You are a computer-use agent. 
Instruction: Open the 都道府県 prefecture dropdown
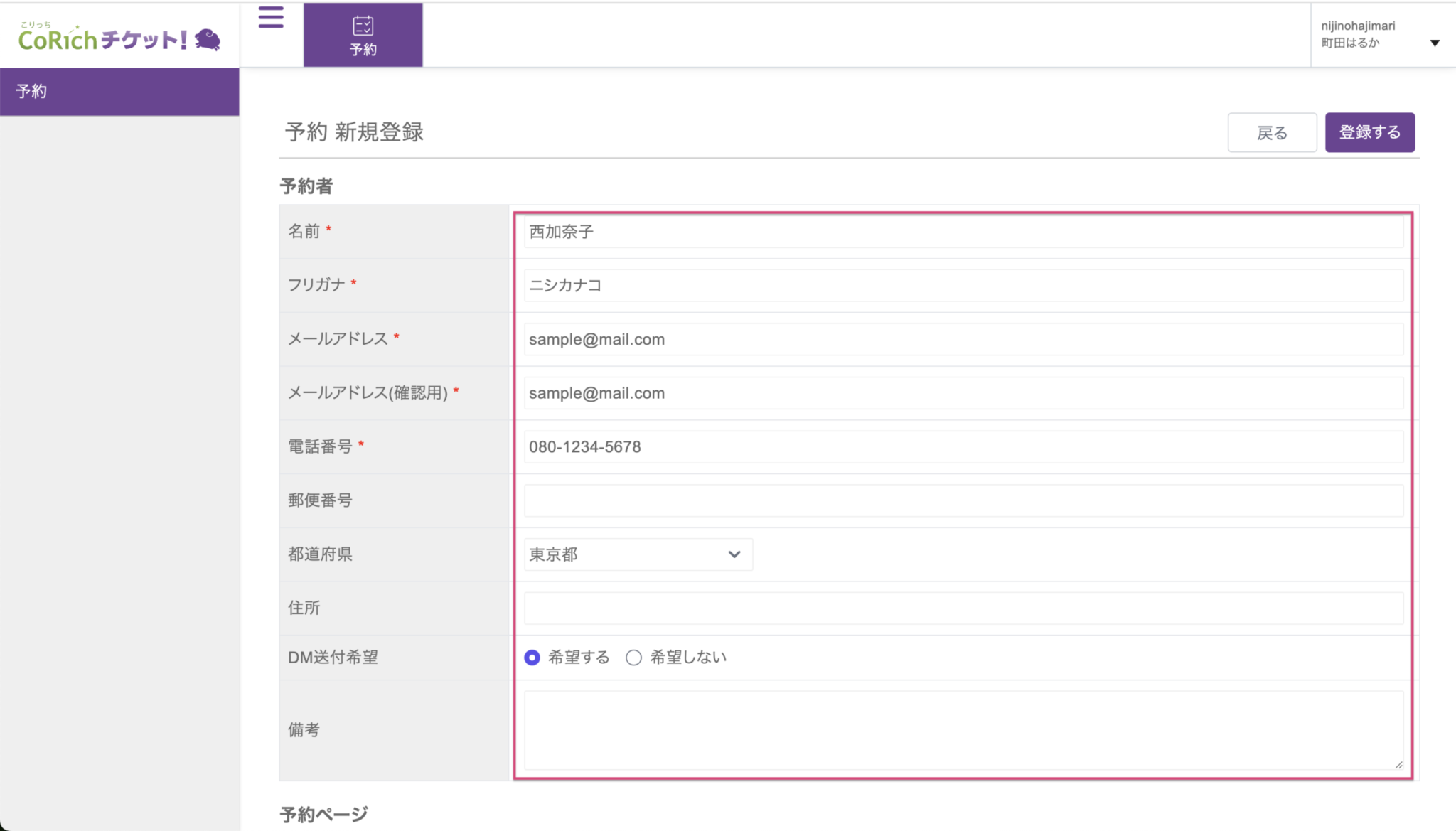(638, 554)
